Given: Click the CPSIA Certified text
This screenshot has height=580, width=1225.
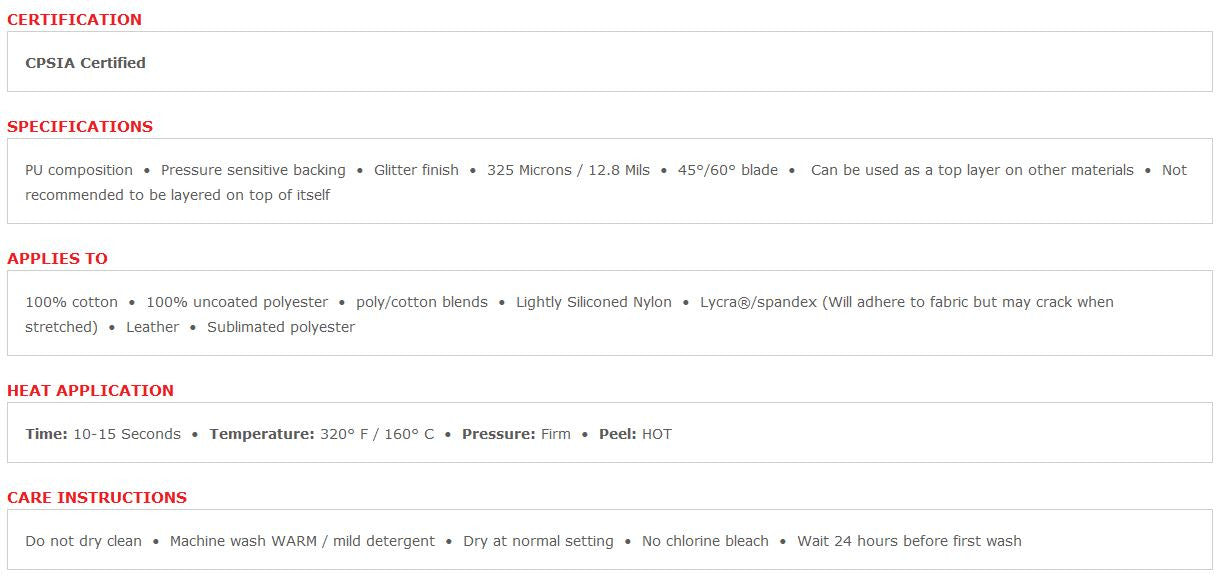Looking at the screenshot, I should point(86,63).
